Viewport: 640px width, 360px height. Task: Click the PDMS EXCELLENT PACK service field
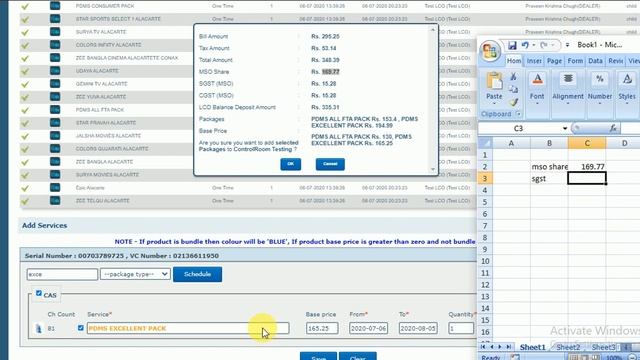(x=188, y=328)
